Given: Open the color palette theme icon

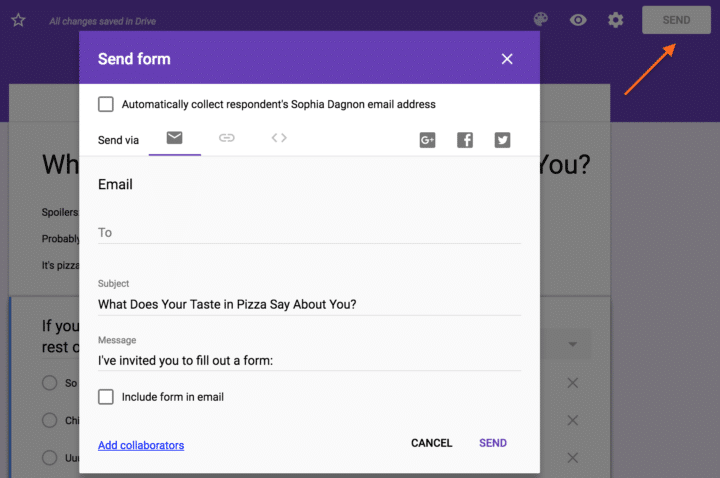Looking at the screenshot, I should click(541, 19).
